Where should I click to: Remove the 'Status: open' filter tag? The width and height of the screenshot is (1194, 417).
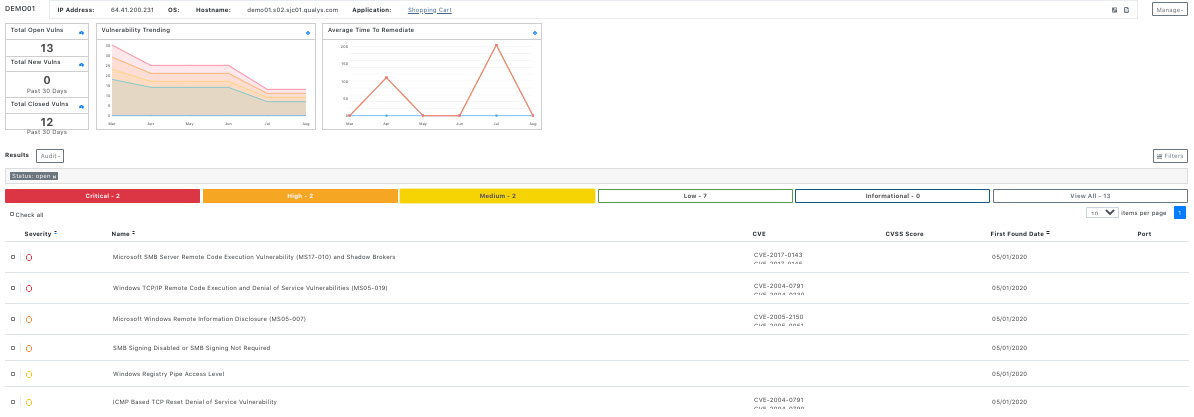55,176
